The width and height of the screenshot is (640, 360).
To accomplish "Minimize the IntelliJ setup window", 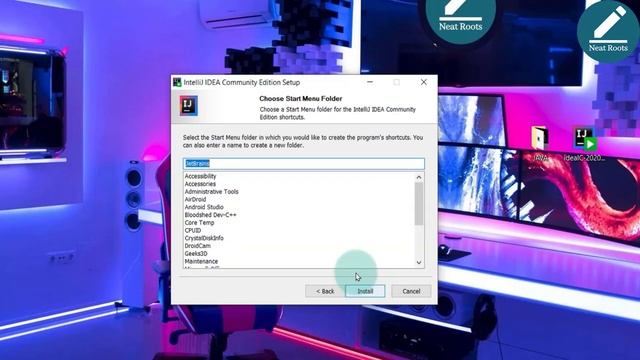I will click(370, 82).
